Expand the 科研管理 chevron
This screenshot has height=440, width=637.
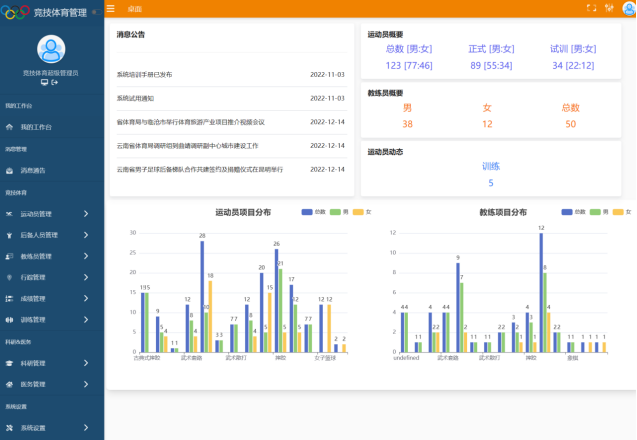[86, 363]
